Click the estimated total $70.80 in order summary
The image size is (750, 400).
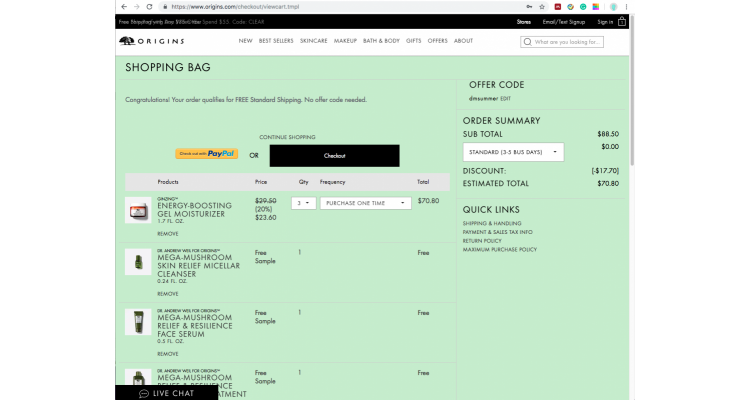(607, 184)
